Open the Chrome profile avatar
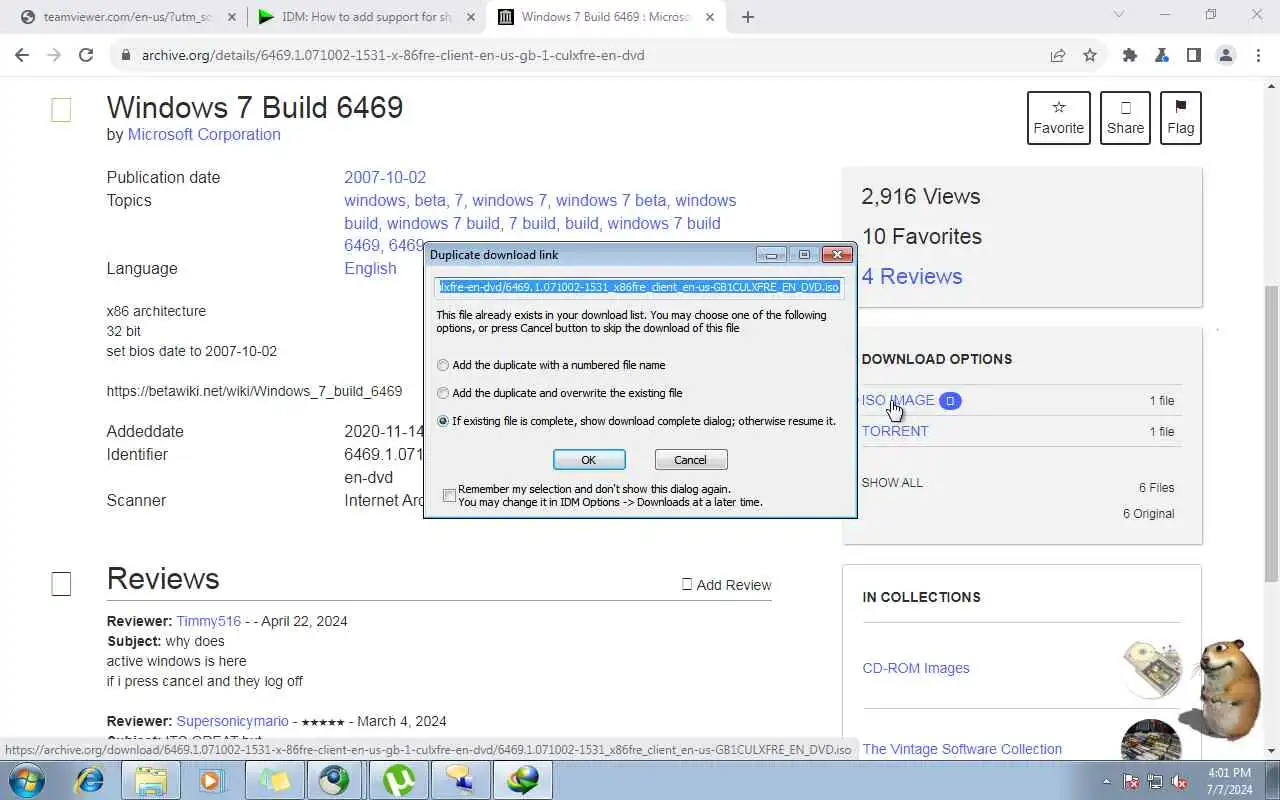 [1226, 55]
